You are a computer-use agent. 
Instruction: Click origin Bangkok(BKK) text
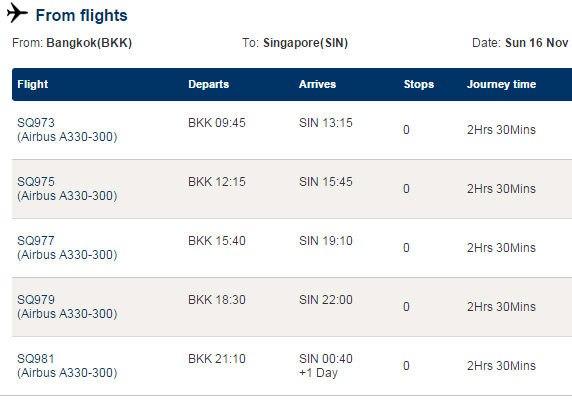coord(89,43)
